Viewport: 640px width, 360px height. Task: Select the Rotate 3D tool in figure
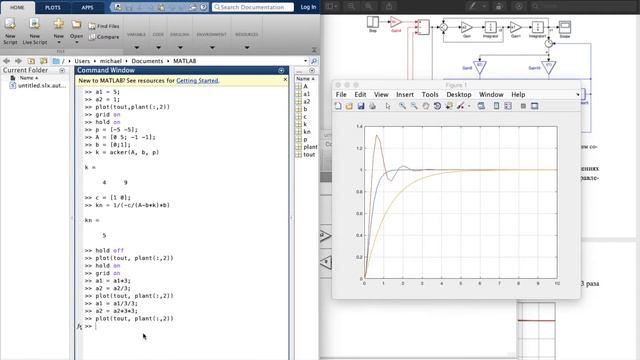[437, 106]
